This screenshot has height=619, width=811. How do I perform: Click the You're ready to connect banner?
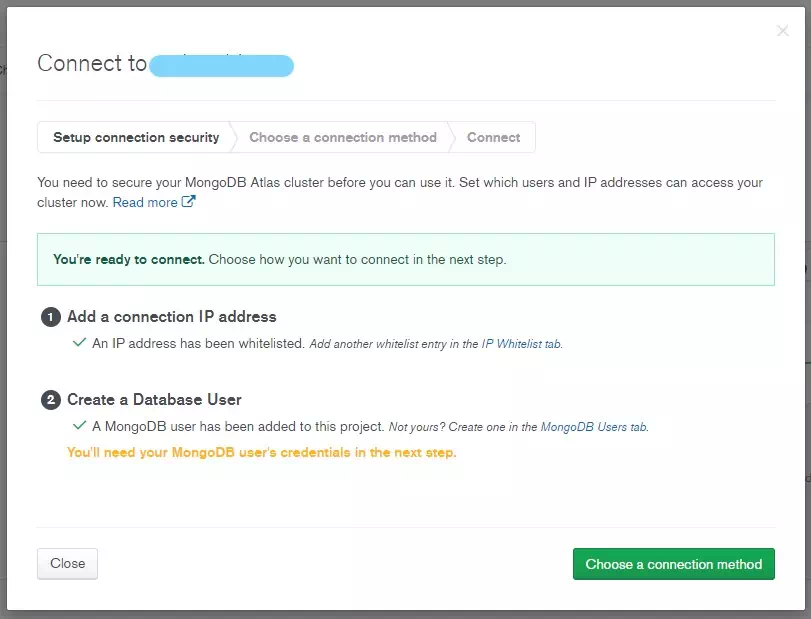(406, 259)
